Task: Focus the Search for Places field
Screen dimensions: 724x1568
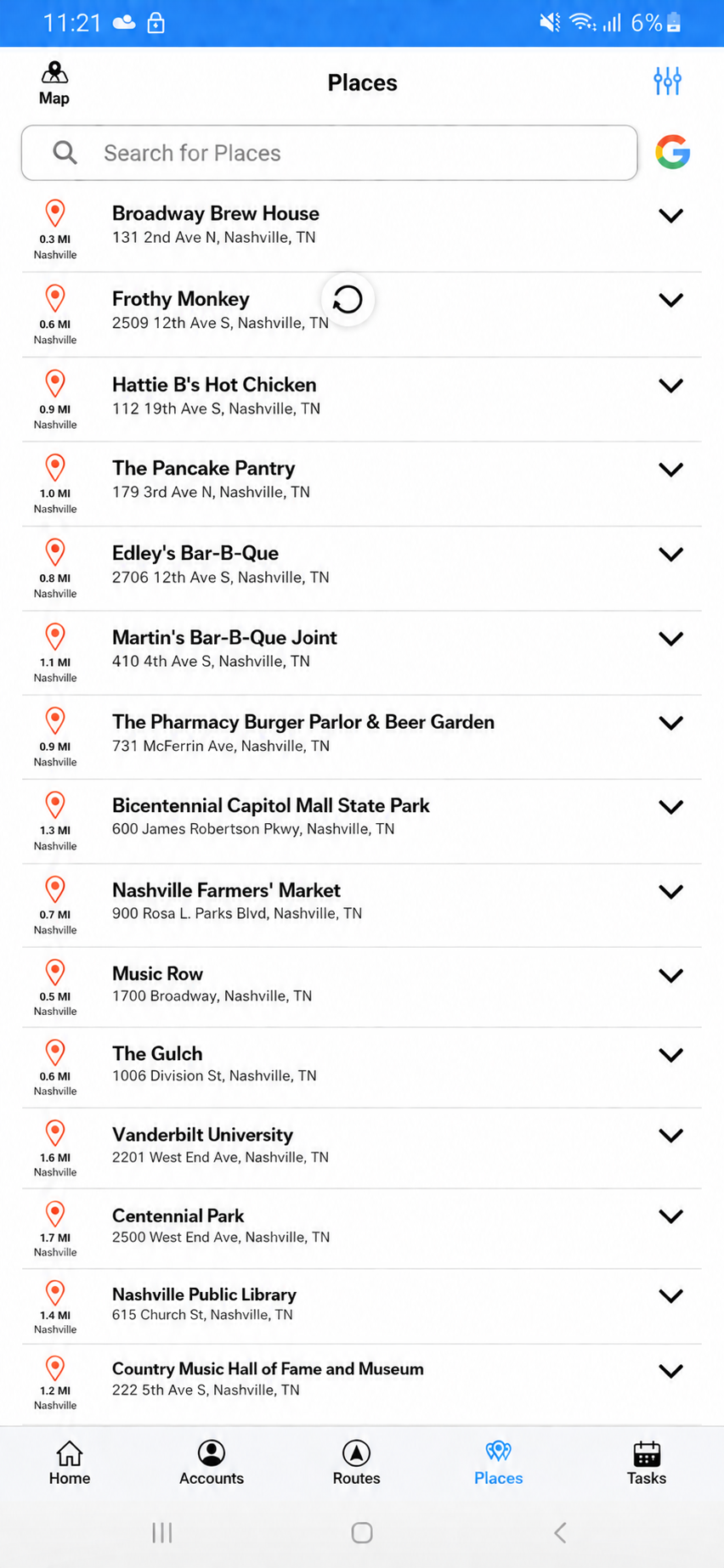Action: pos(330,153)
